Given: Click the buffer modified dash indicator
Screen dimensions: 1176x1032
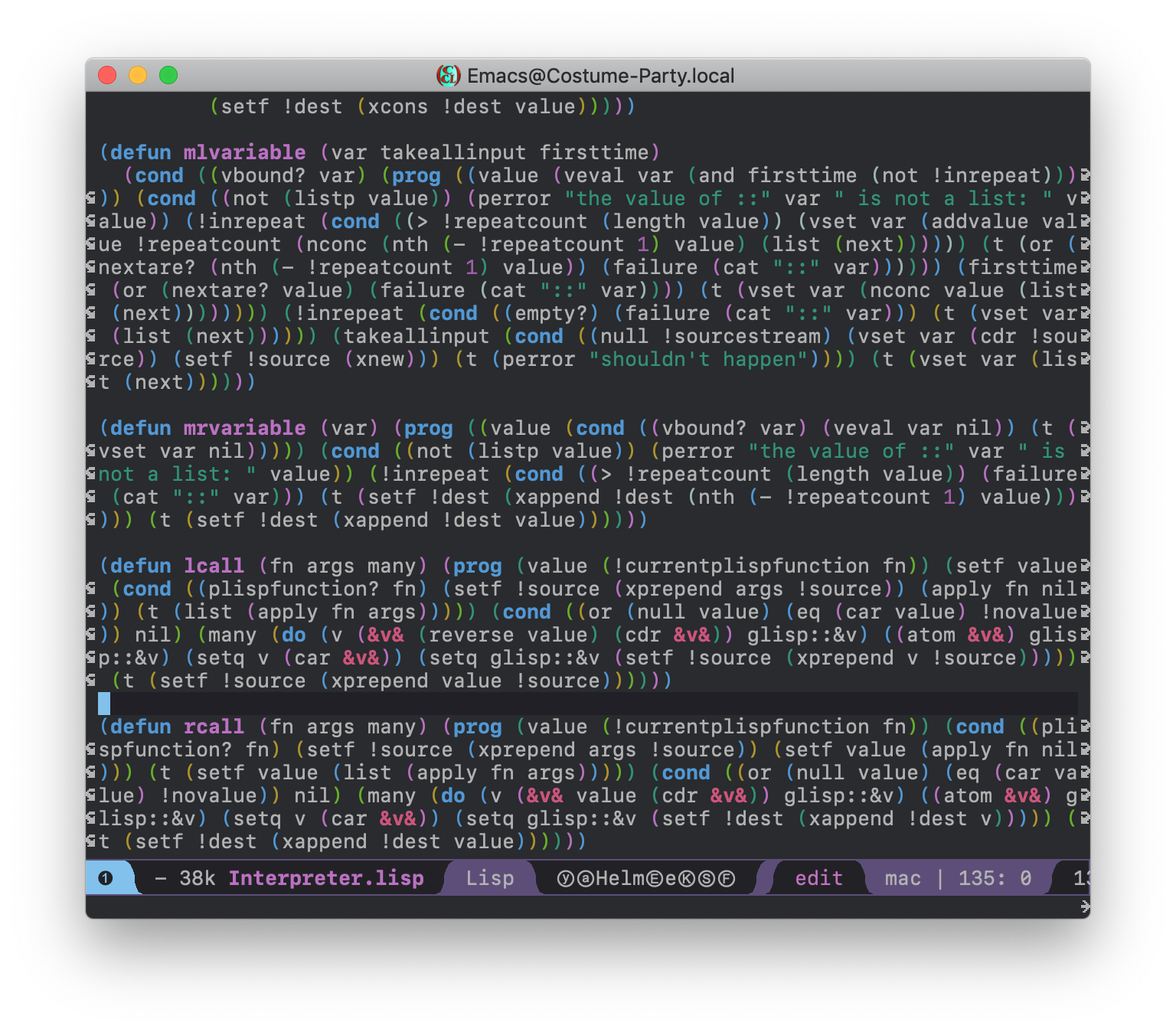Looking at the screenshot, I should 161,878.
